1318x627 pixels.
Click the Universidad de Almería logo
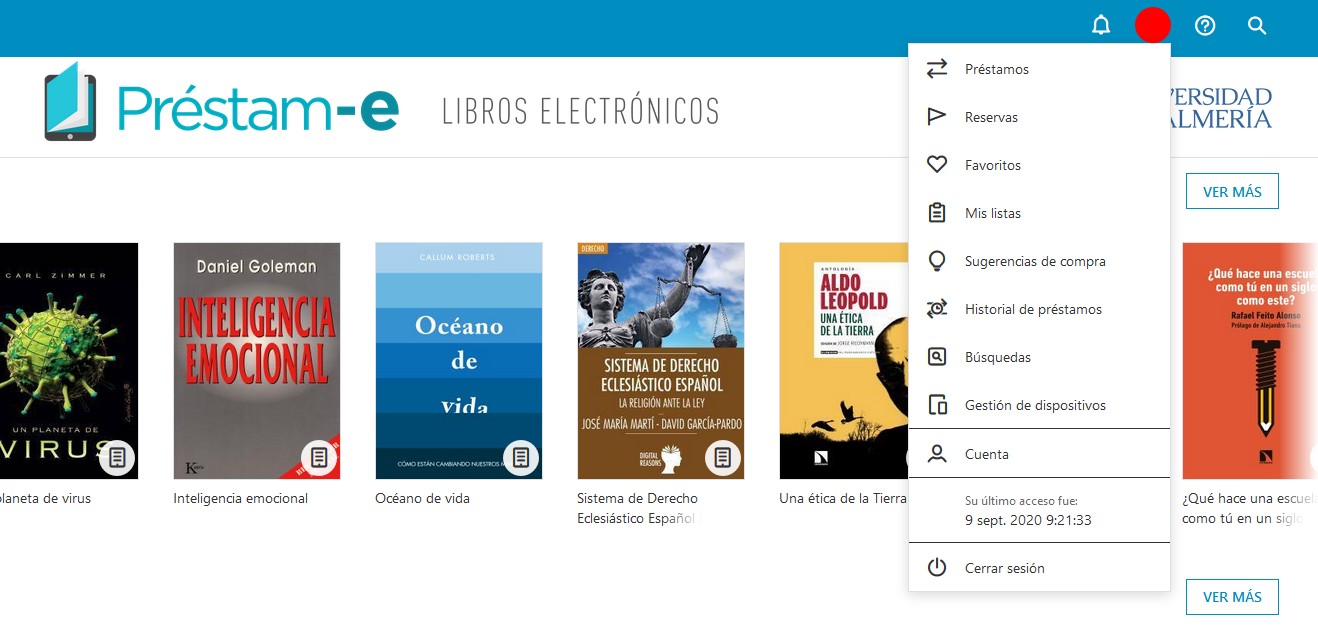1221,108
